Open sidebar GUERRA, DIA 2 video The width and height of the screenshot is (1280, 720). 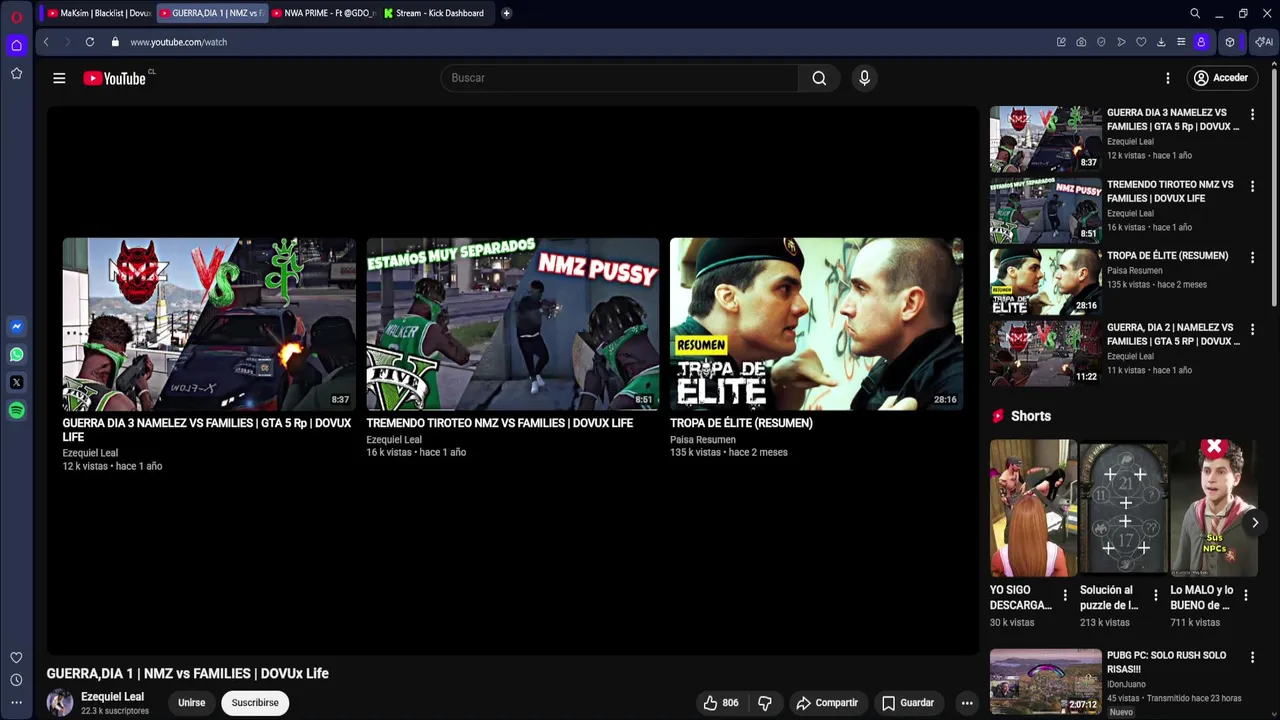pos(1045,353)
